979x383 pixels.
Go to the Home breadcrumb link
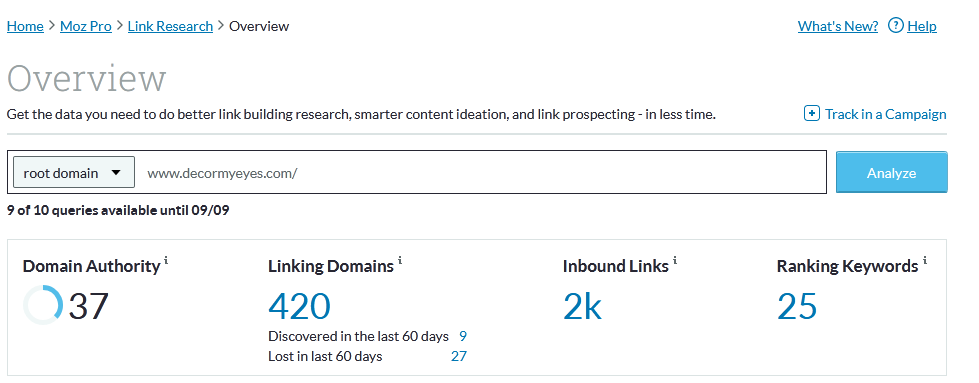click(x=25, y=26)
